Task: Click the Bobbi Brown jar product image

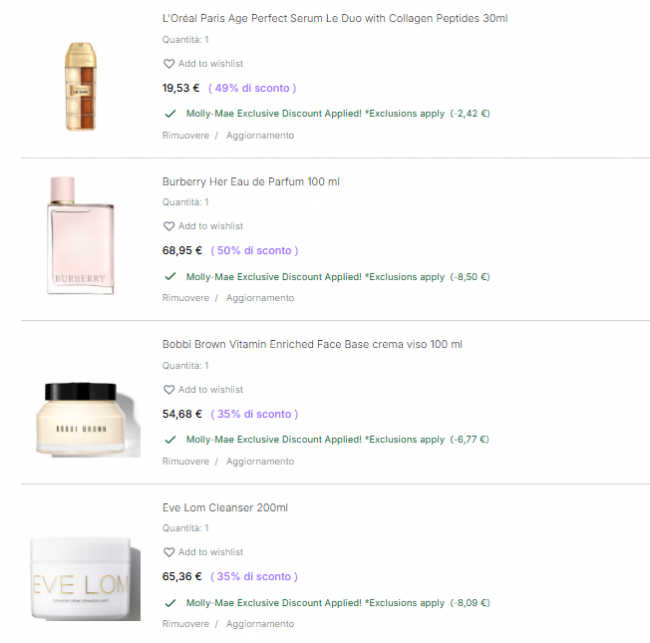Action: 86,419
